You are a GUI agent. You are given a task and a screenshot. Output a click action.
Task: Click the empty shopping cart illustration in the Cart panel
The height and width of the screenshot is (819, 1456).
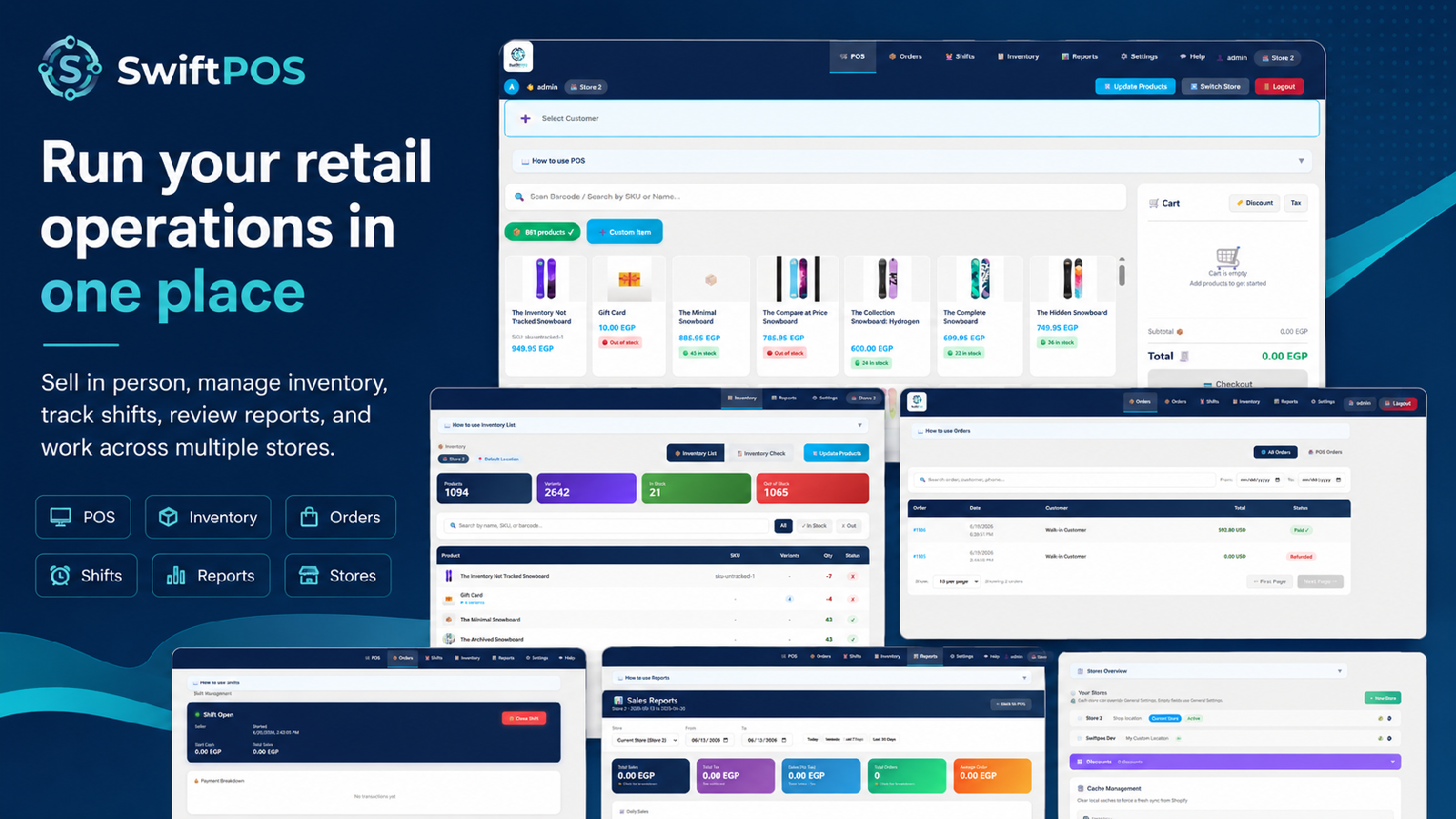point(1228,258)
